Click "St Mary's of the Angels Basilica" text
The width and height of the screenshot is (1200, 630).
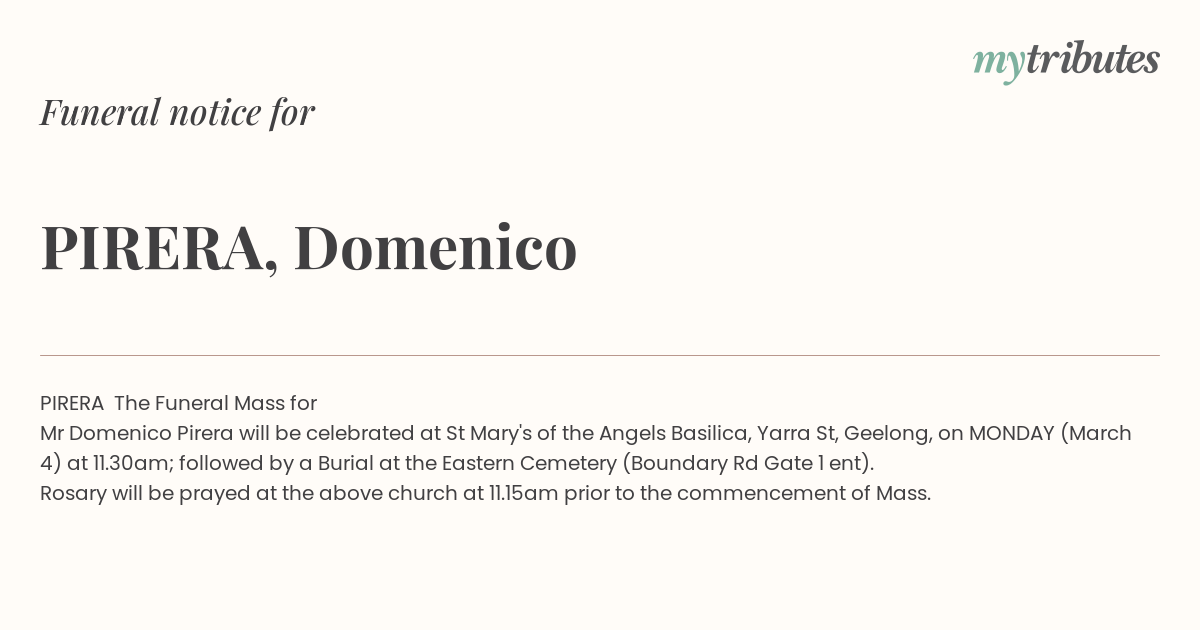598,433
